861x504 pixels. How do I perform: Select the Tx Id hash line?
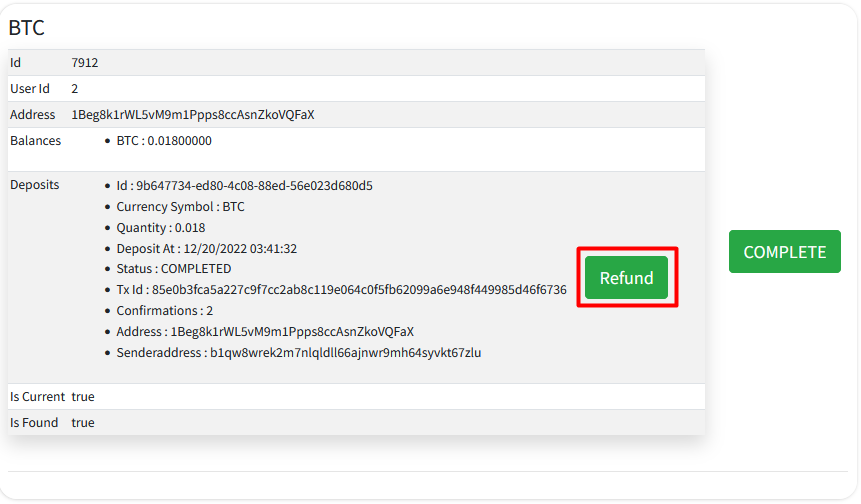coord(341,289)
